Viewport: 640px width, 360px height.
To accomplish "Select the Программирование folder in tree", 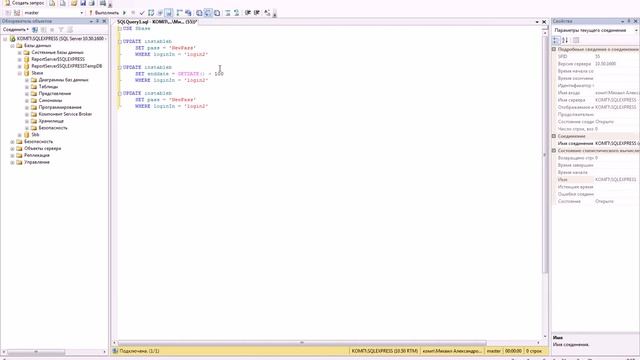I will (x=60, y=107).
